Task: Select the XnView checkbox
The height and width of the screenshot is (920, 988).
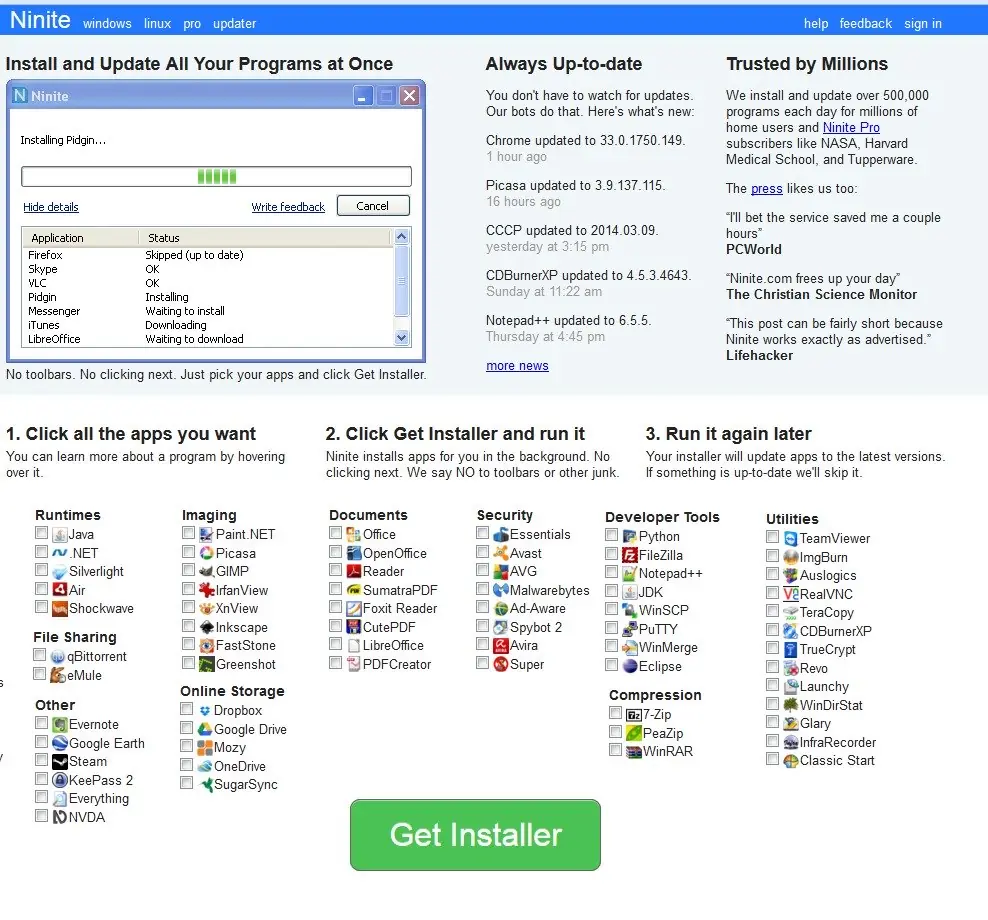Action: click(x=188, y=607)
